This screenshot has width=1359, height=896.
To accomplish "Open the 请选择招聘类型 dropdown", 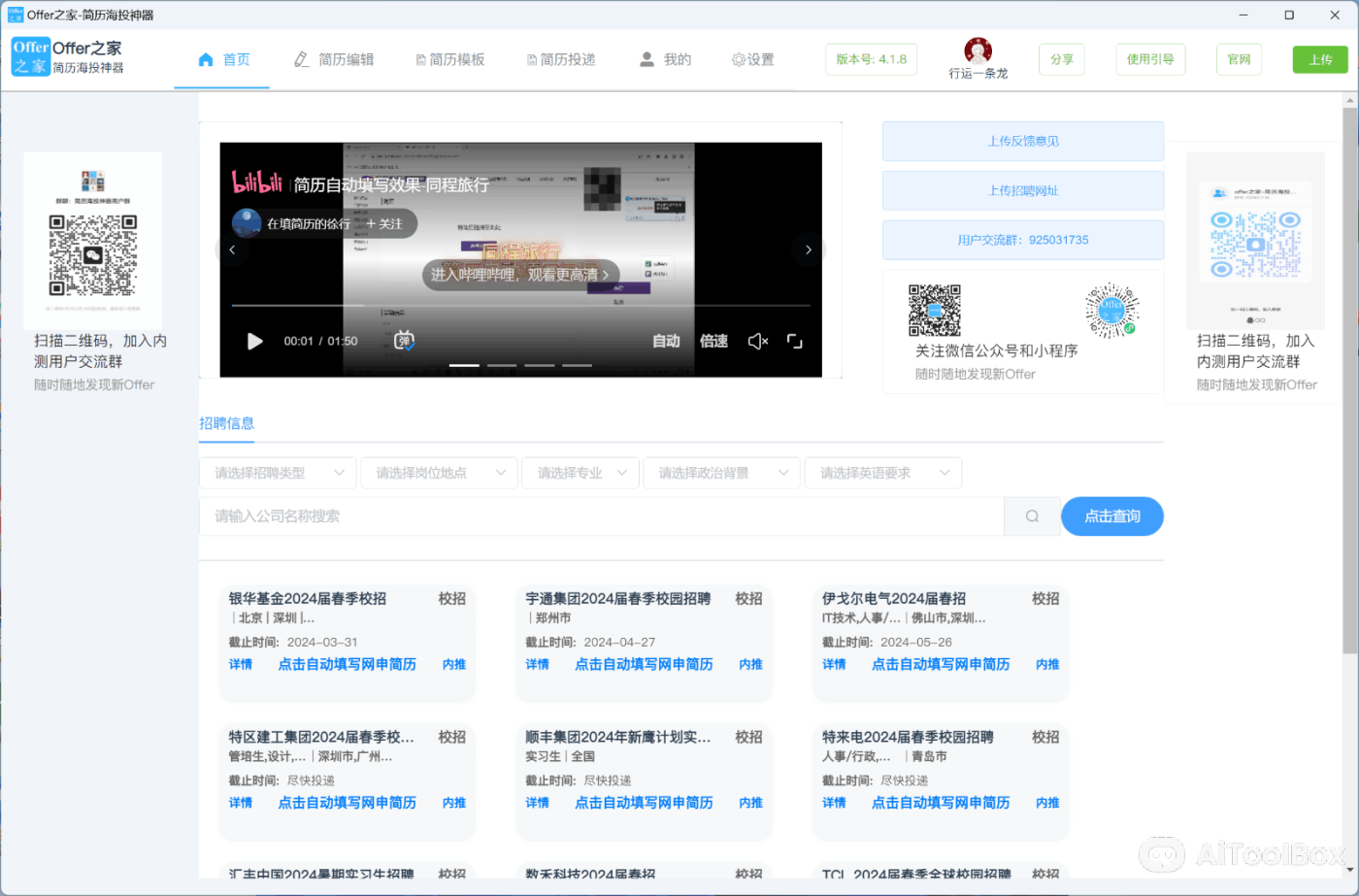I will point(278,473).
